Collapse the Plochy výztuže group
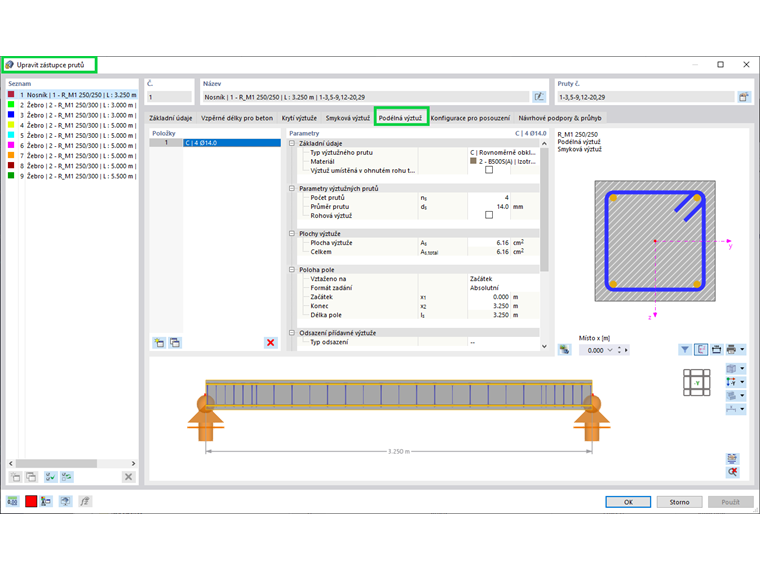 point(292,234)
